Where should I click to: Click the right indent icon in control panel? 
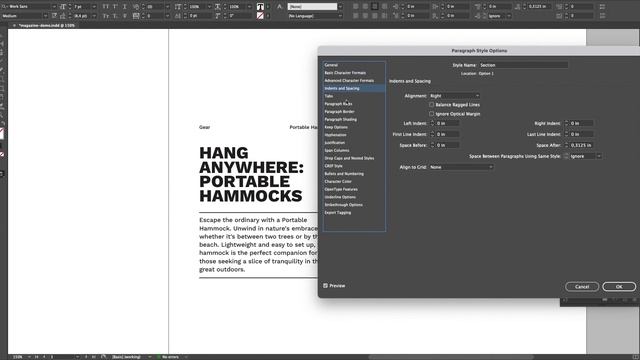[x=435, y=7]
